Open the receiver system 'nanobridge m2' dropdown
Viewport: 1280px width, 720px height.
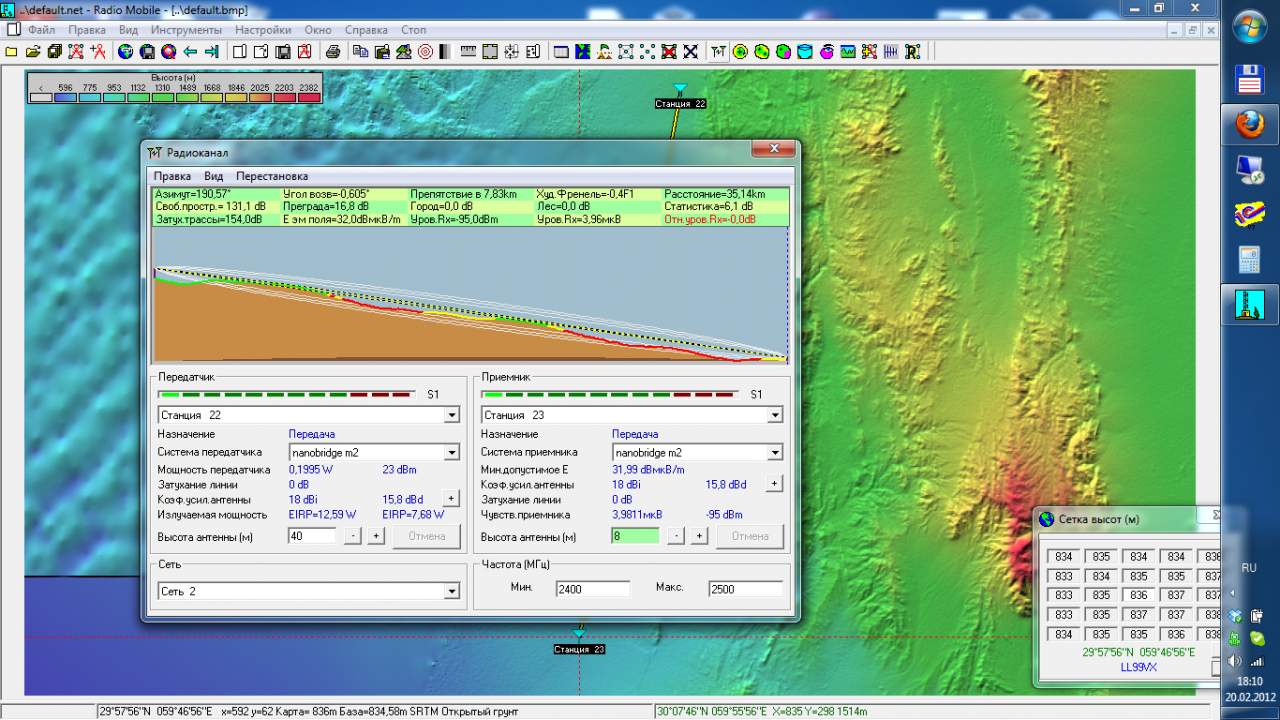coord(774,453)
